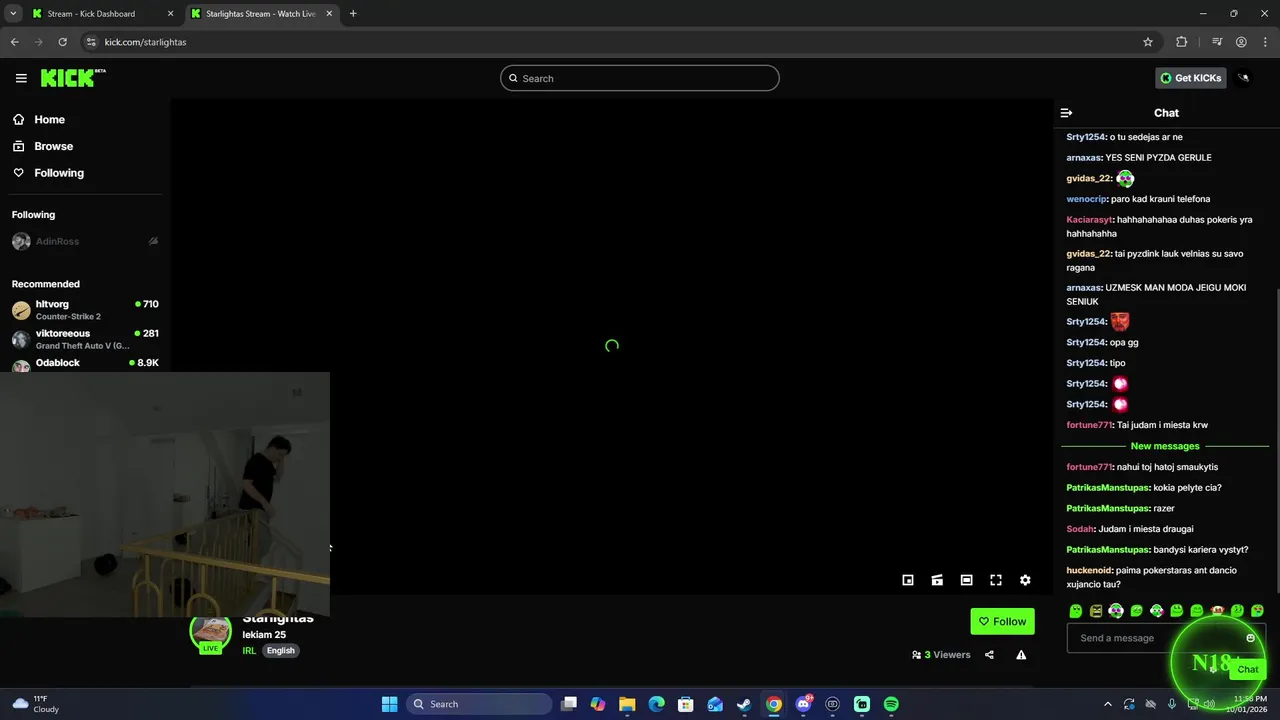
Task: Click the green Chat button
Action: (x=1248, y=669)
